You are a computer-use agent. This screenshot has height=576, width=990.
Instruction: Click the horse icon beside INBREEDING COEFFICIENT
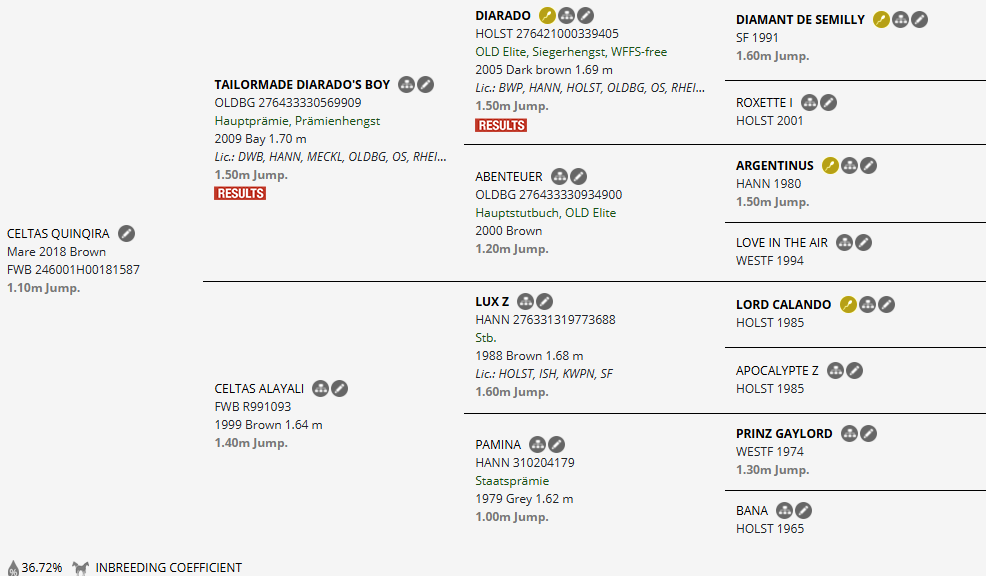point(80,568)
